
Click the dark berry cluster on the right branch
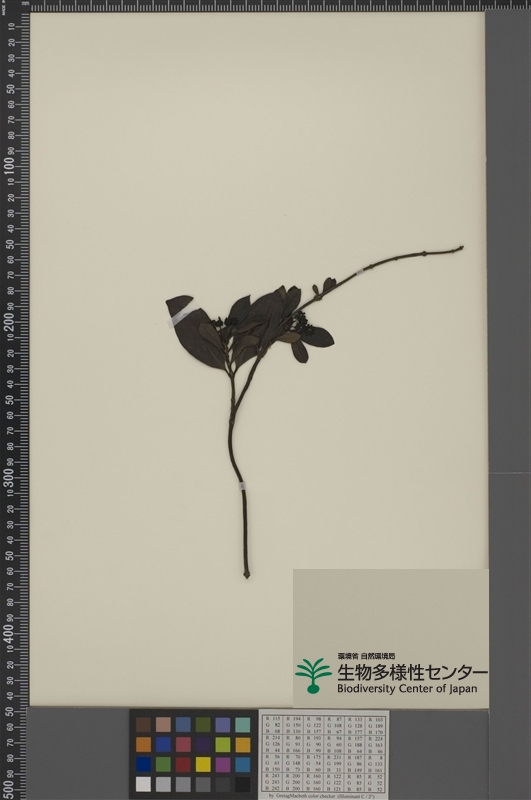(x=297, y=320)
